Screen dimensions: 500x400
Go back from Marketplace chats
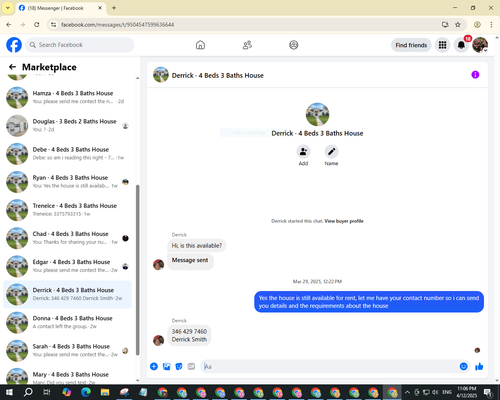12,67
